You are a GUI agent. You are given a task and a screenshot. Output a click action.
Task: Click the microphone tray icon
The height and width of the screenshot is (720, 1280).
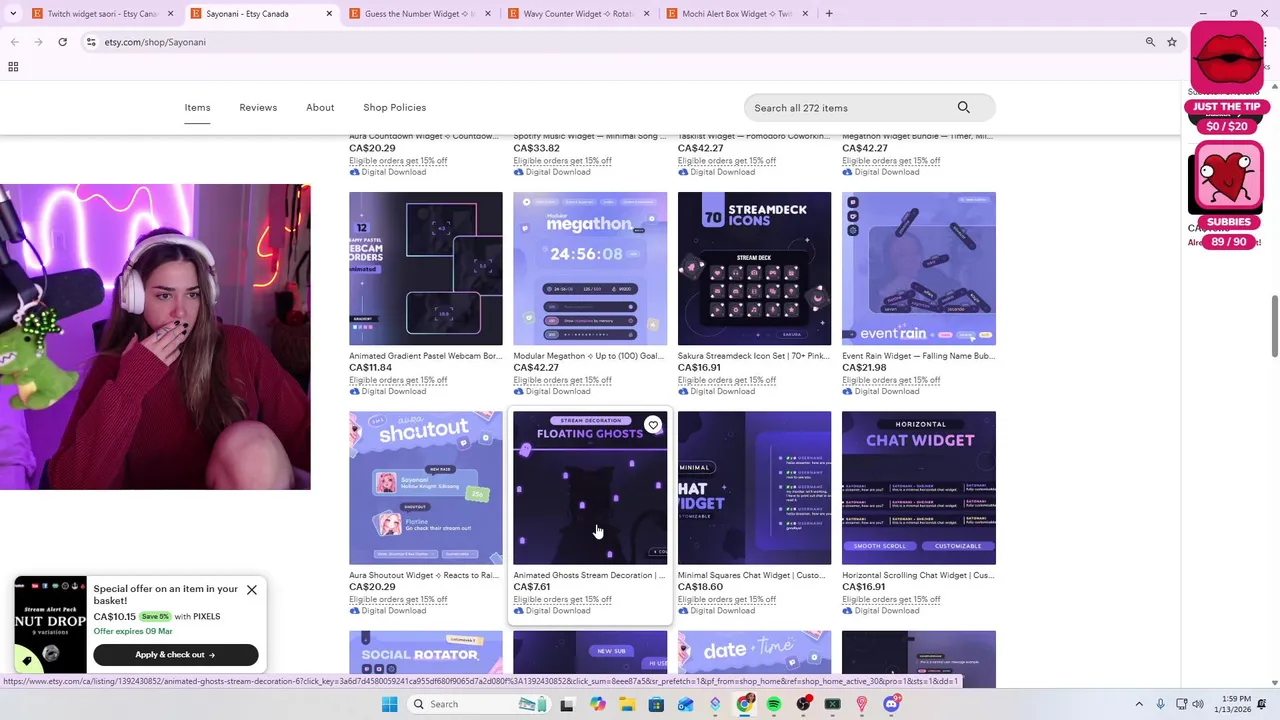(1161, 704)
